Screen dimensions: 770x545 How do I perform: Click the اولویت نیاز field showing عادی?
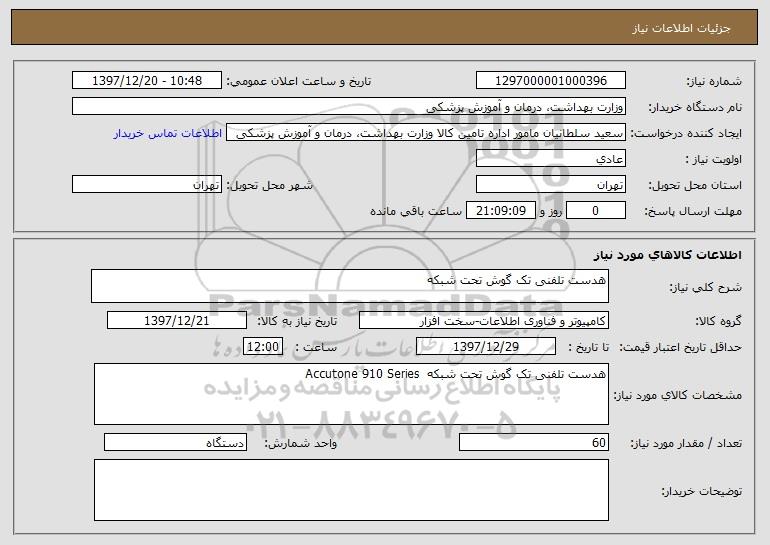tap(550, 159)
